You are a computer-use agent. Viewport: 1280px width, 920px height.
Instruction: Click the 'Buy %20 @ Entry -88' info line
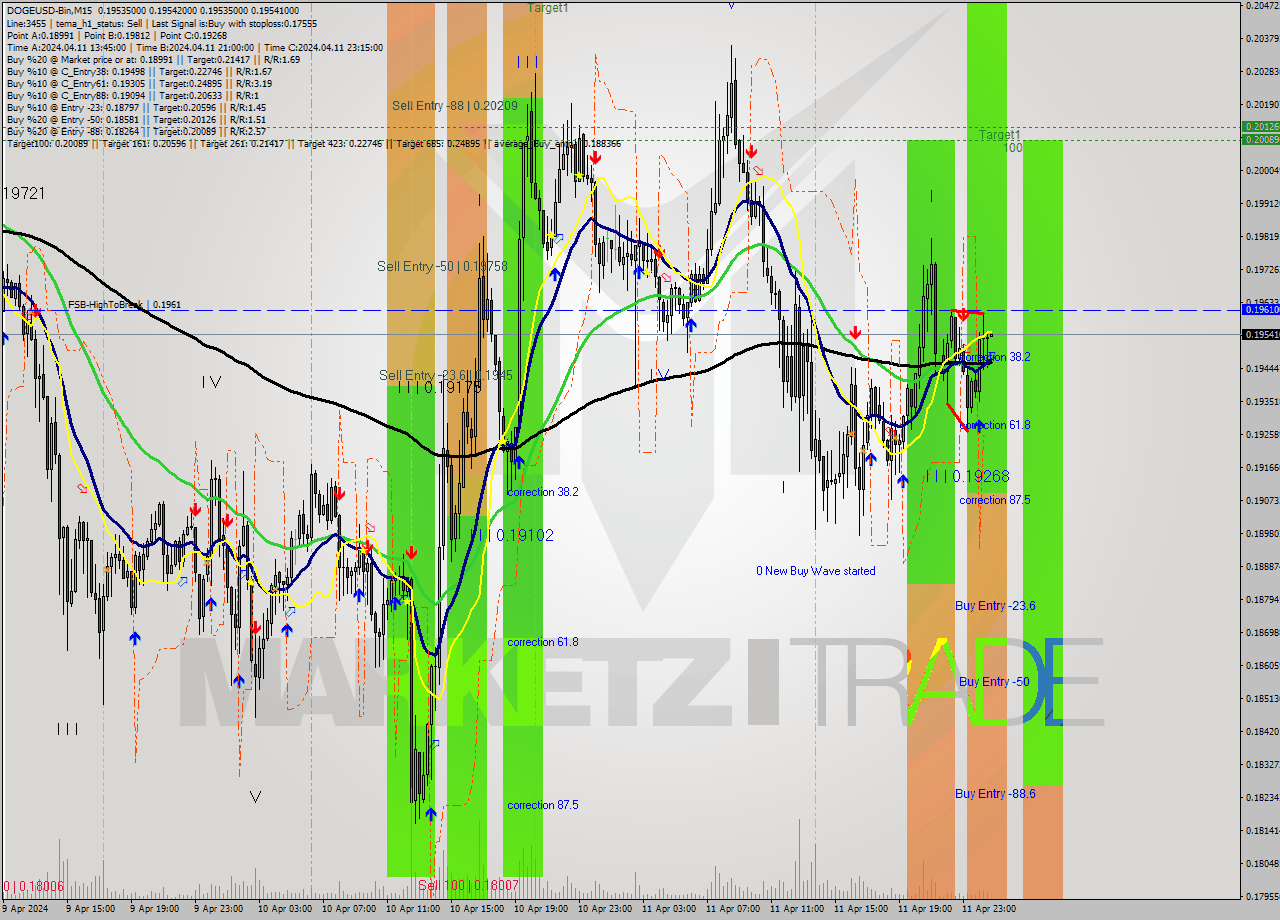136,131
